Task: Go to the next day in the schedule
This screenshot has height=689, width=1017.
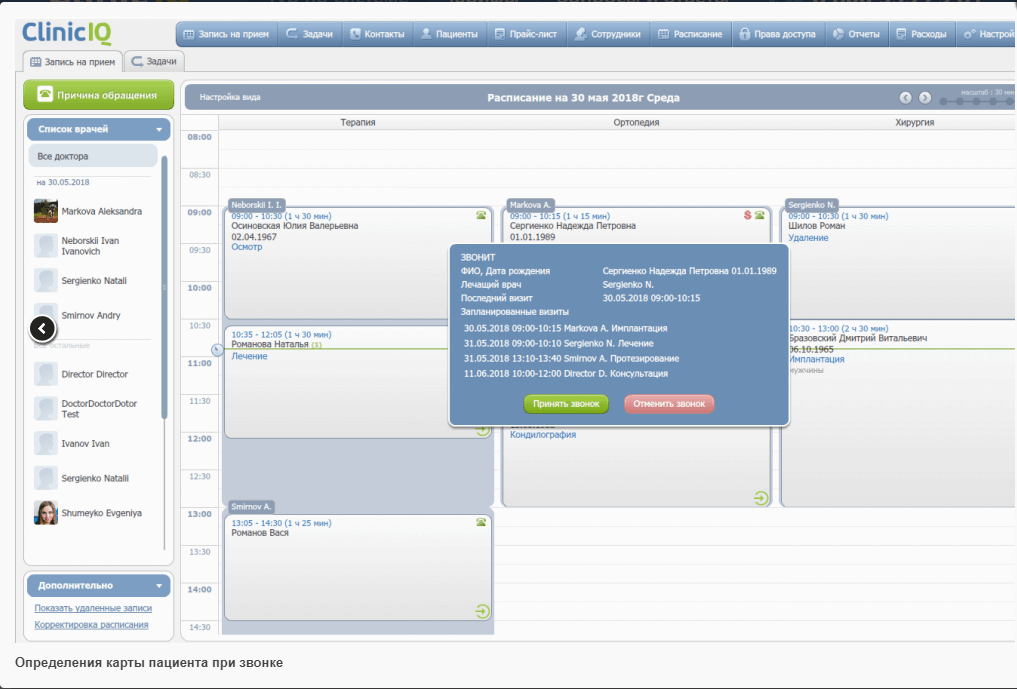Action: click(925, 98)
